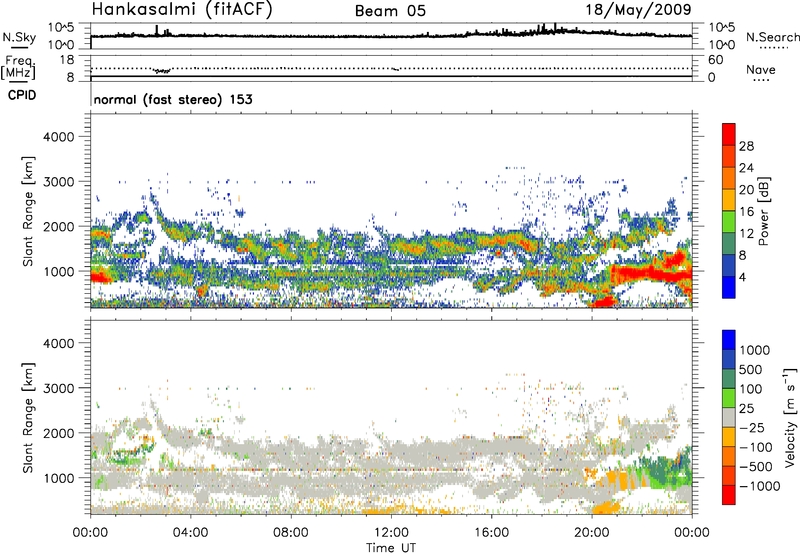Viewport: 800px width, 554px height.
Task: Click the '60' tick on right frequency axis
Action: 715,60
